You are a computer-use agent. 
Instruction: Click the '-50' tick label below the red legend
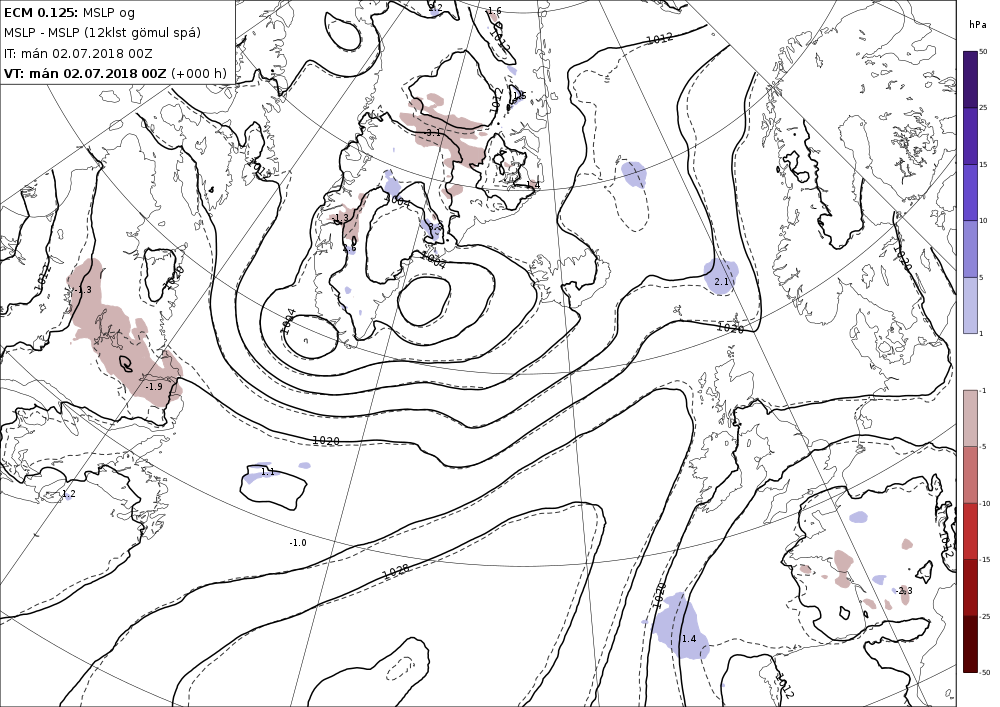(x=985, y=672)
